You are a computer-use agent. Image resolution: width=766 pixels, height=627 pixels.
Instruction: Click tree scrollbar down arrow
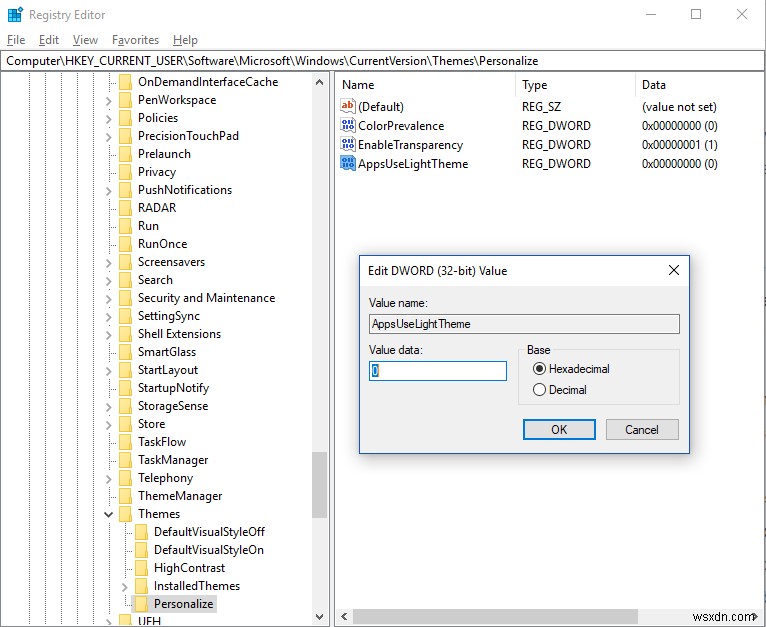click(x=319, y=617)
